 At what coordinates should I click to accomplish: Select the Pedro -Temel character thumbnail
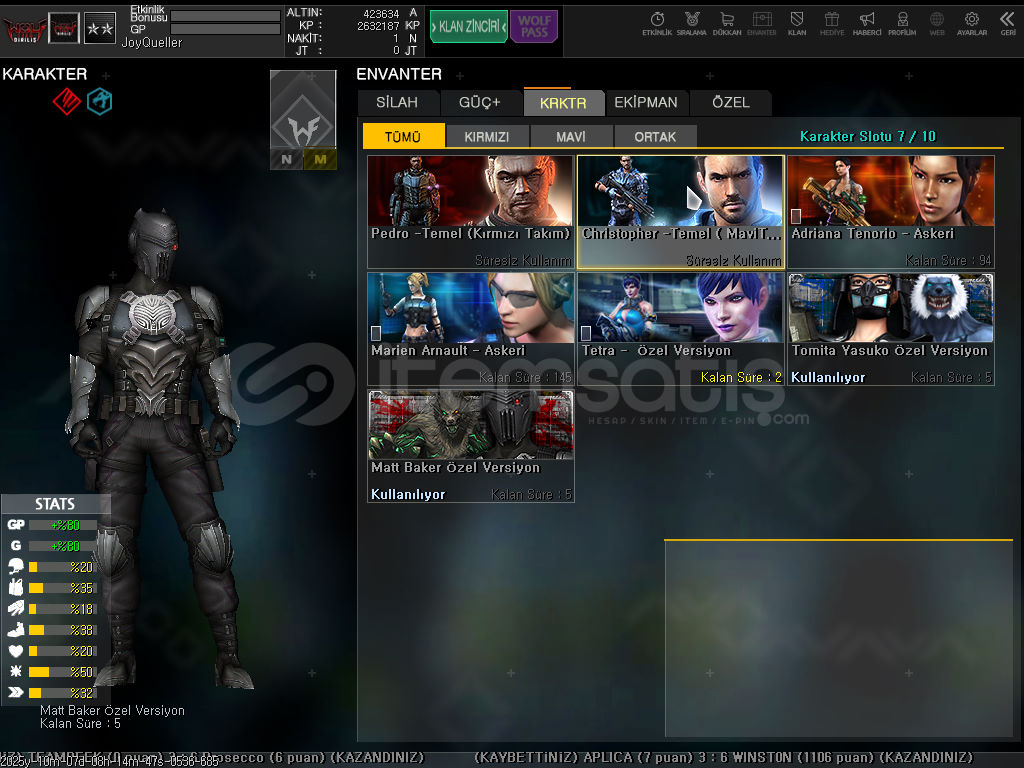470,190
